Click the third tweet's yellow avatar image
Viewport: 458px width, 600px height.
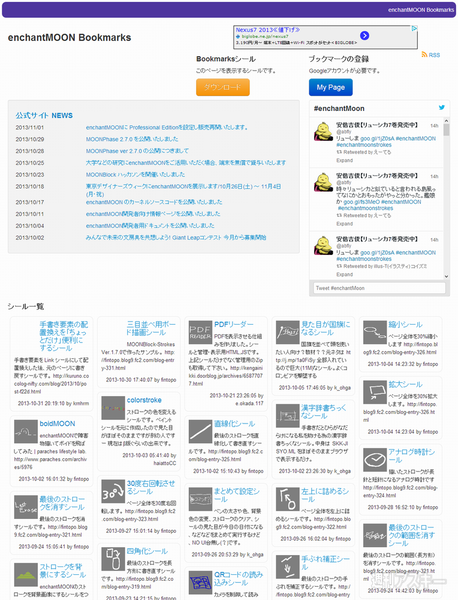tap(323, 245)
